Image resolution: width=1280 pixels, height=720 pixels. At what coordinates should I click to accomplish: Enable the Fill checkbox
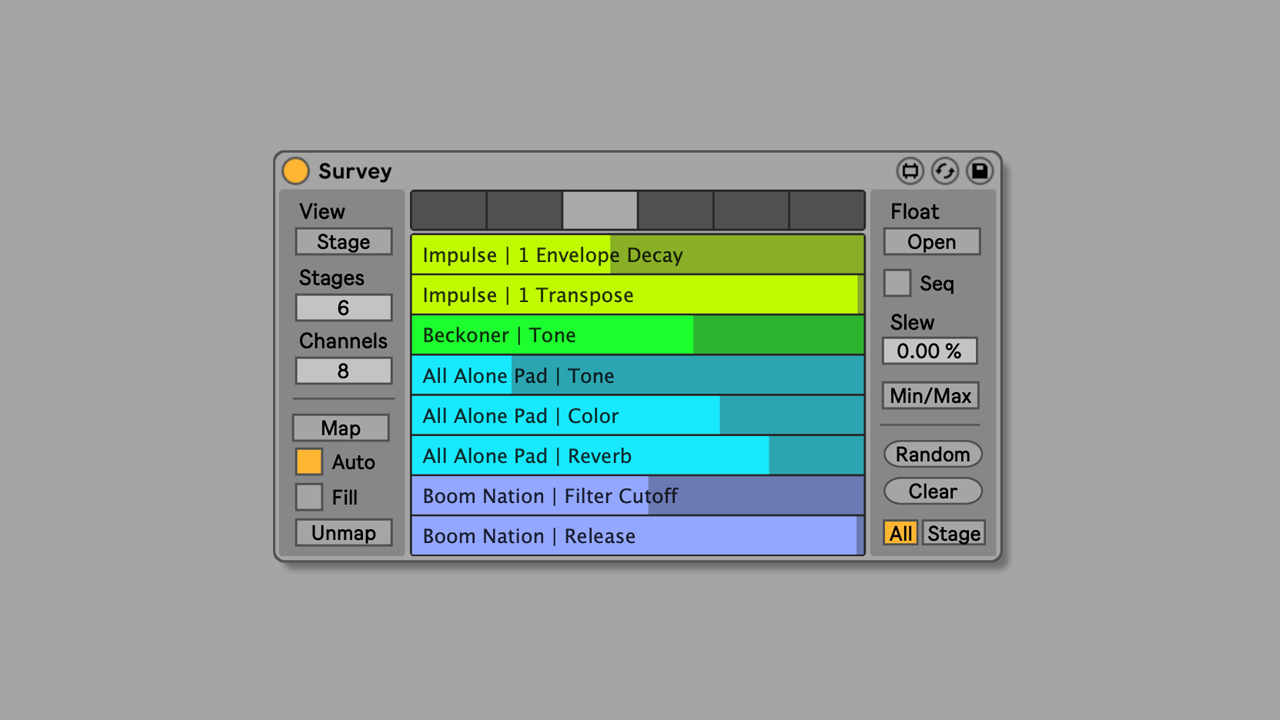point(309,497)
